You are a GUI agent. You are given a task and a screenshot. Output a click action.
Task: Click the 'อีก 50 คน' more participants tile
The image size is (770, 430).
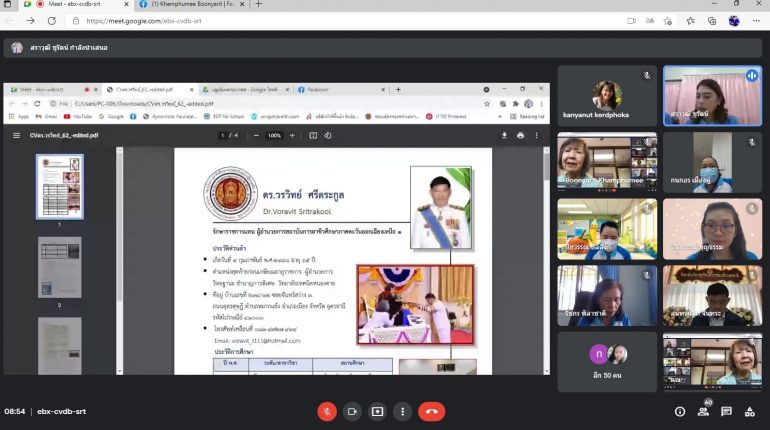[x=608, y=361]
